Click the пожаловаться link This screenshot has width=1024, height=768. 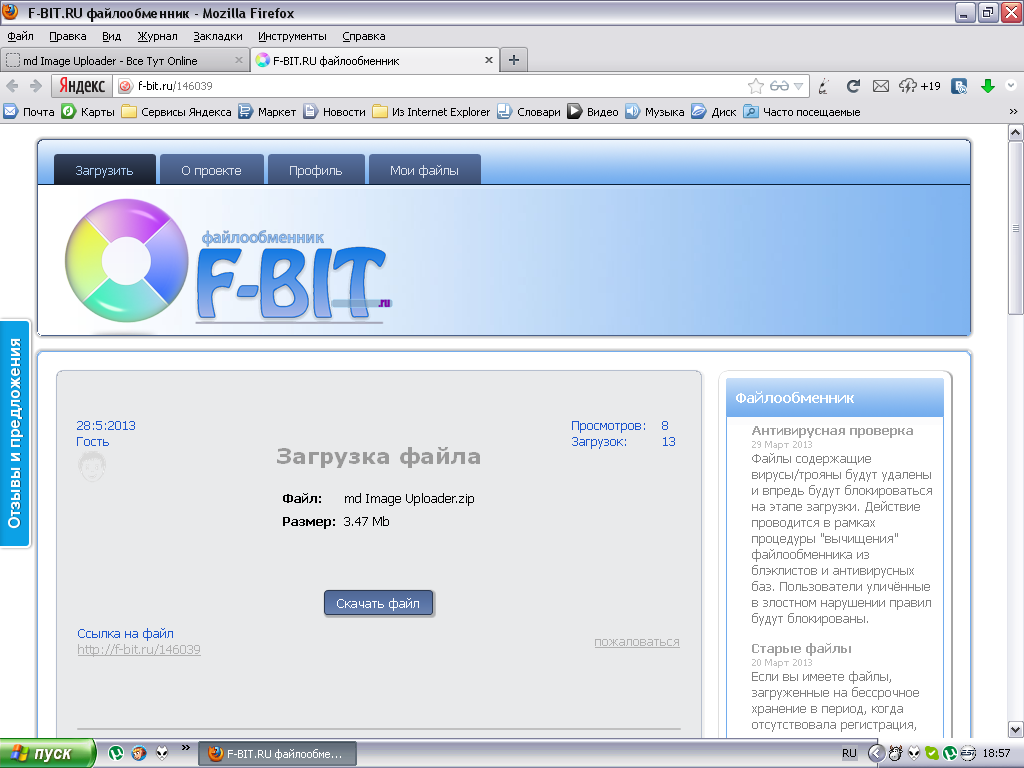tap(637, 641)
